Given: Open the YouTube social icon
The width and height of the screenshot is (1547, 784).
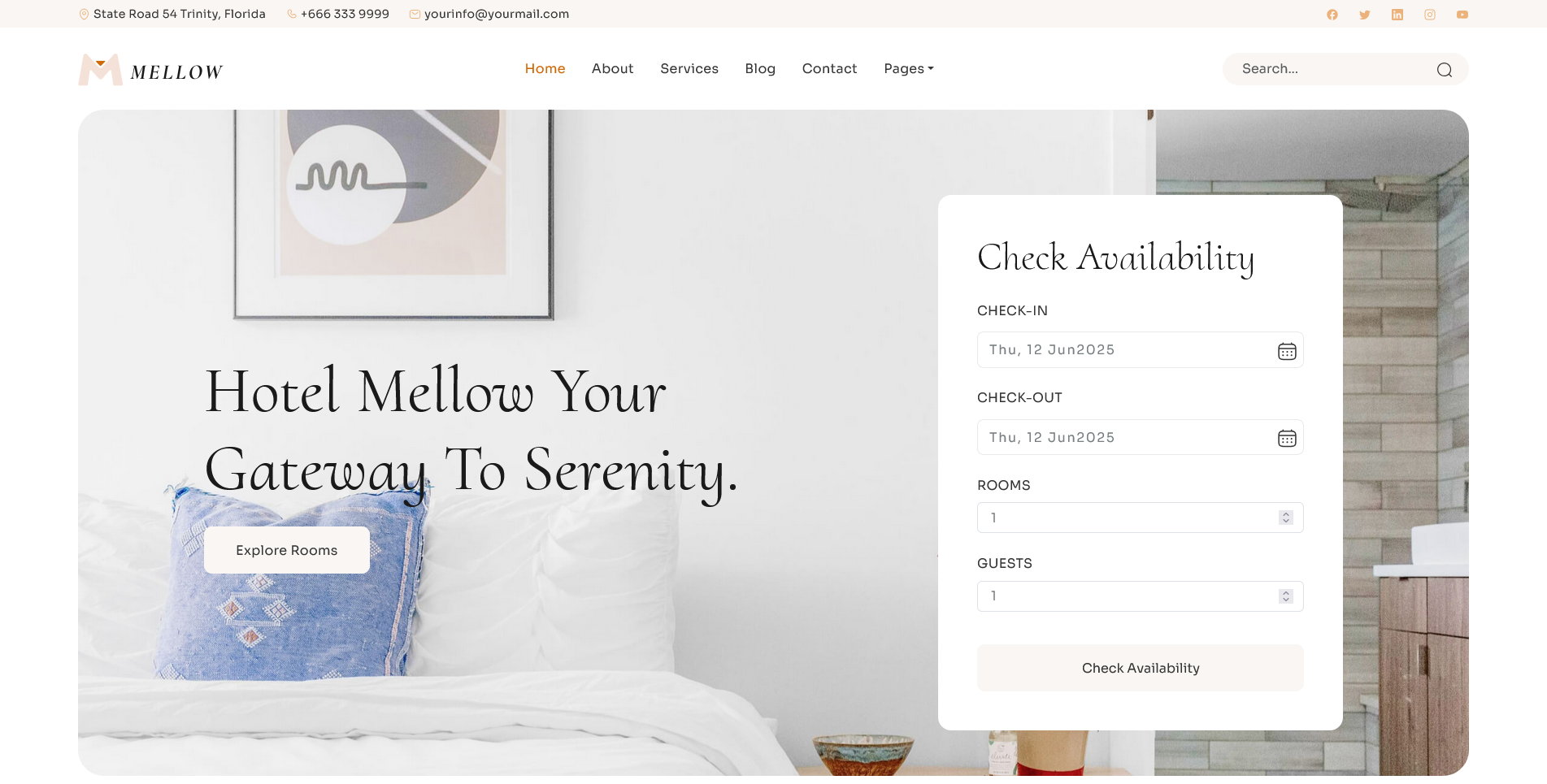Looking at the screenshot, I should click(x=1462, y=15).
